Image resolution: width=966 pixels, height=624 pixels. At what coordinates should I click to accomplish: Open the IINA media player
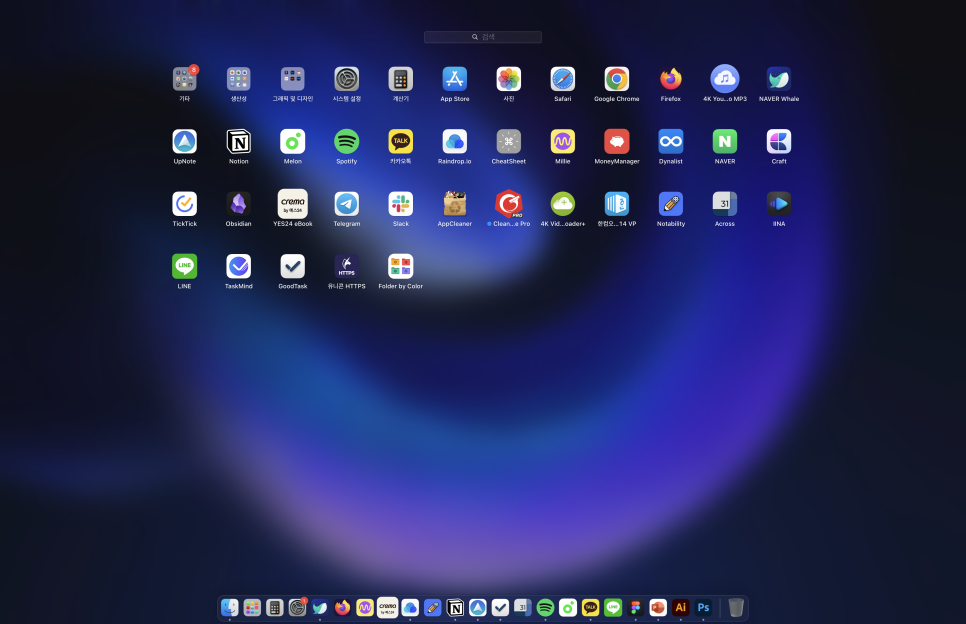(779, 204)
